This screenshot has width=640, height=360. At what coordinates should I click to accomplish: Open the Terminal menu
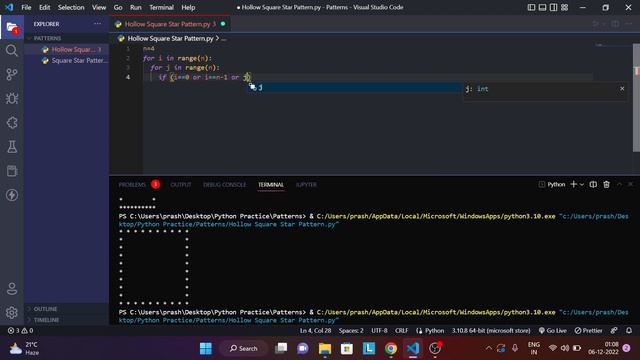click(161, 7)
